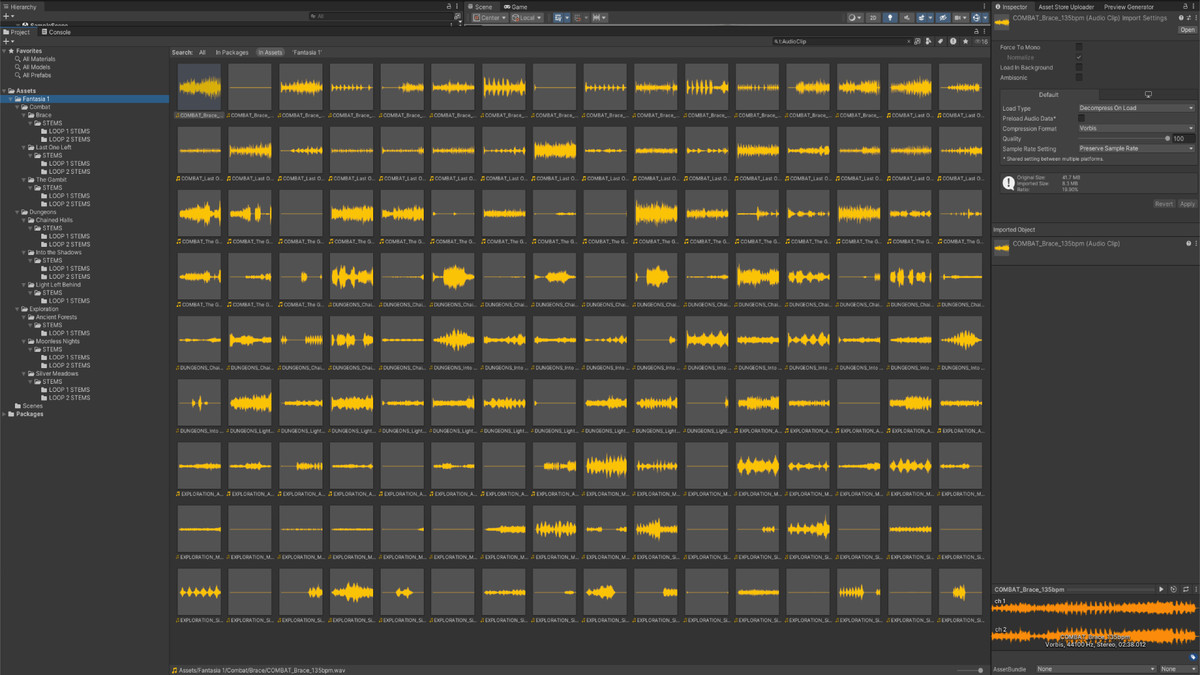Click the Quality slider handle
Viewport: 1200px width, 675px height.
coord(1167,138)
